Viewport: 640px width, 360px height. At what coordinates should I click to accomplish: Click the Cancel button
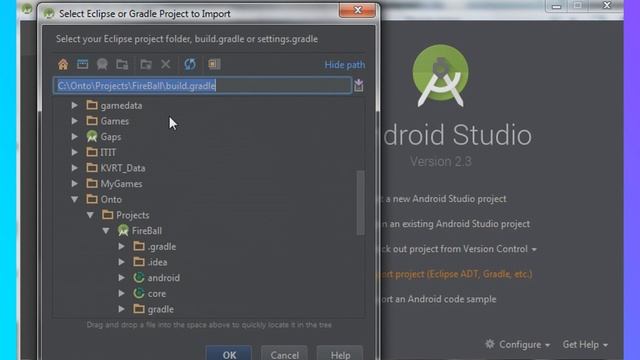pos(284,354)
